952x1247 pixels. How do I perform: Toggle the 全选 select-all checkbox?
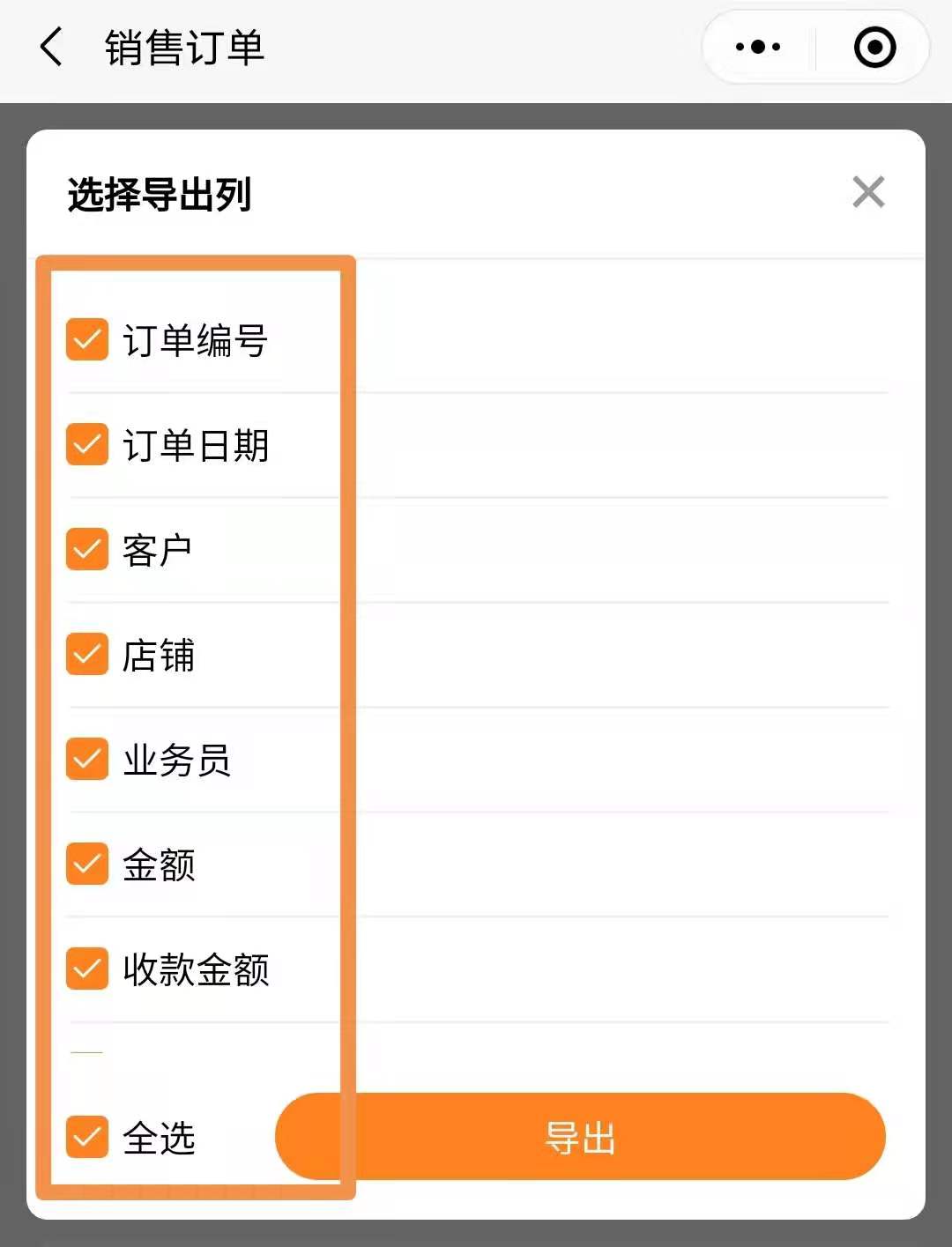point(87,1136)
